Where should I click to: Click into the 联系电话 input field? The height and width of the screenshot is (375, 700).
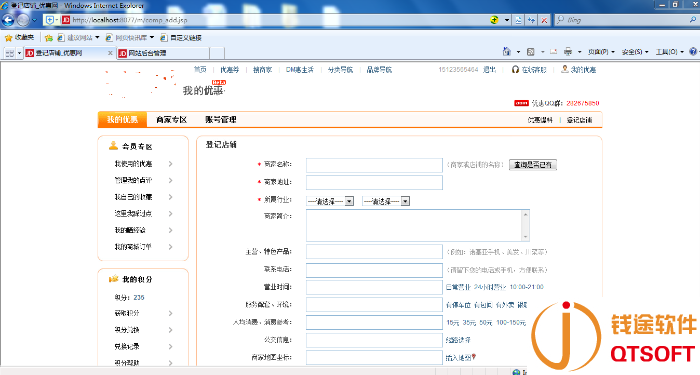374,270
